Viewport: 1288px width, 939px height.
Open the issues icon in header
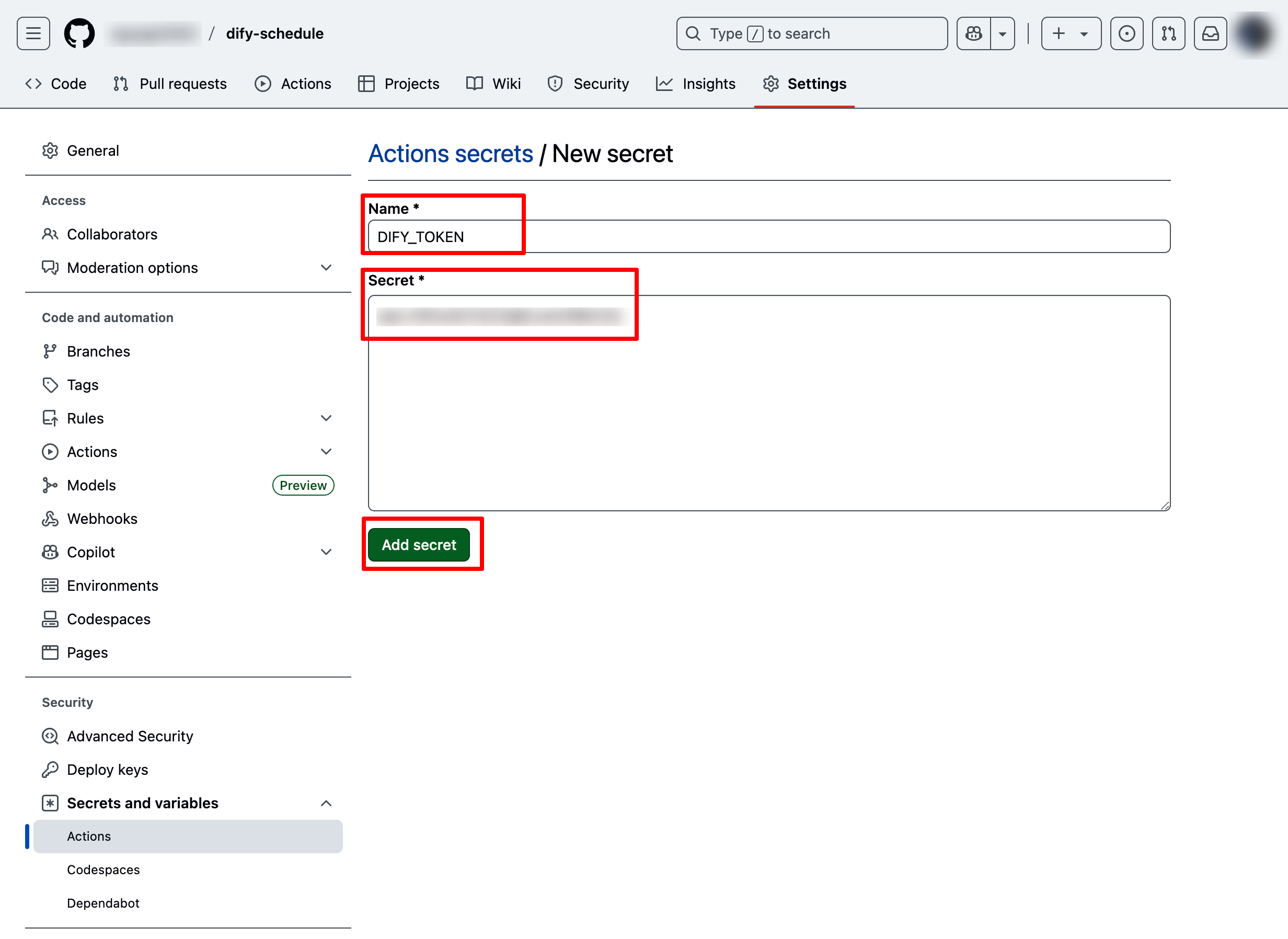(x=1126, y=33)
